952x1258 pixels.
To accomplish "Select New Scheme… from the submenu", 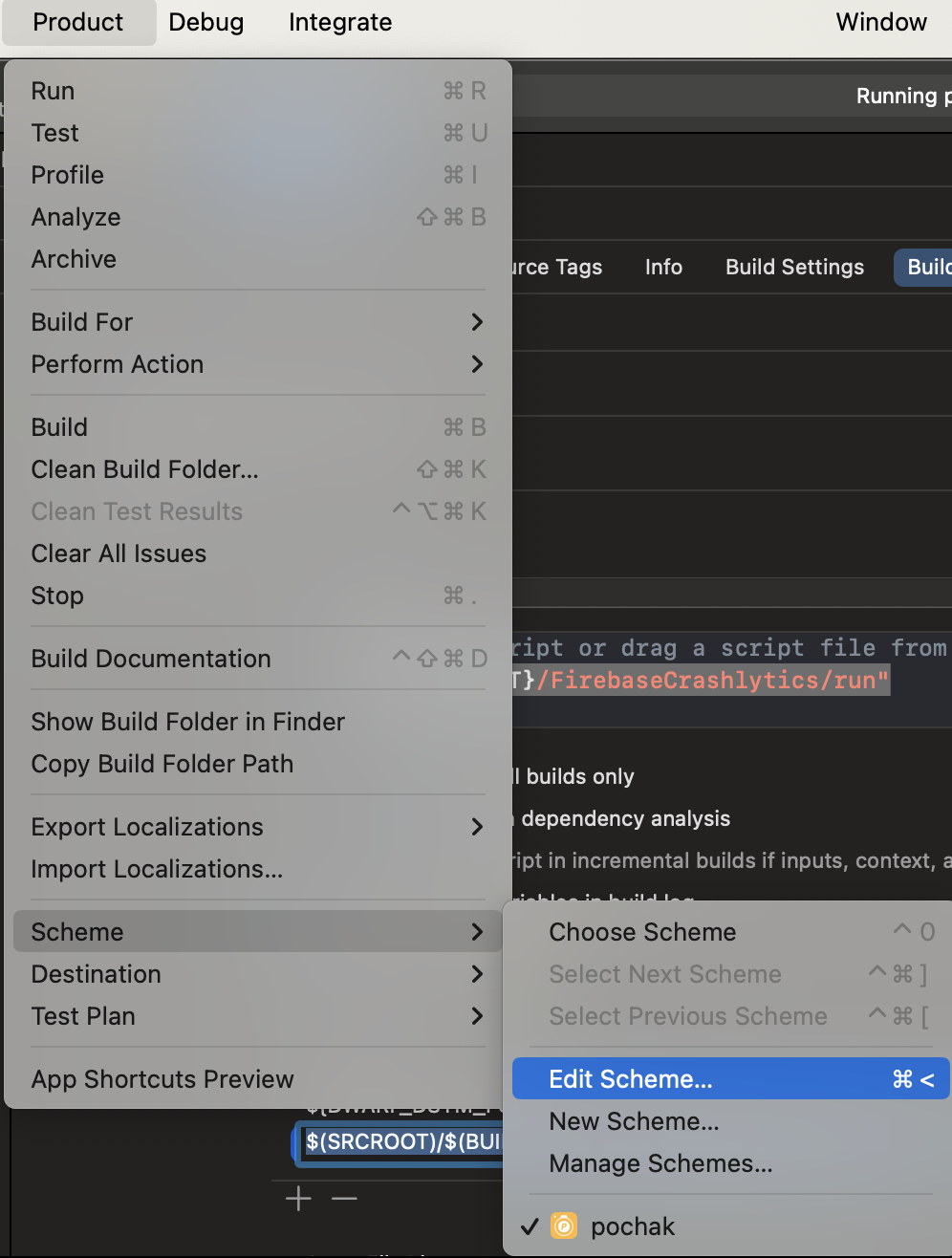I will click(634, 1121).
